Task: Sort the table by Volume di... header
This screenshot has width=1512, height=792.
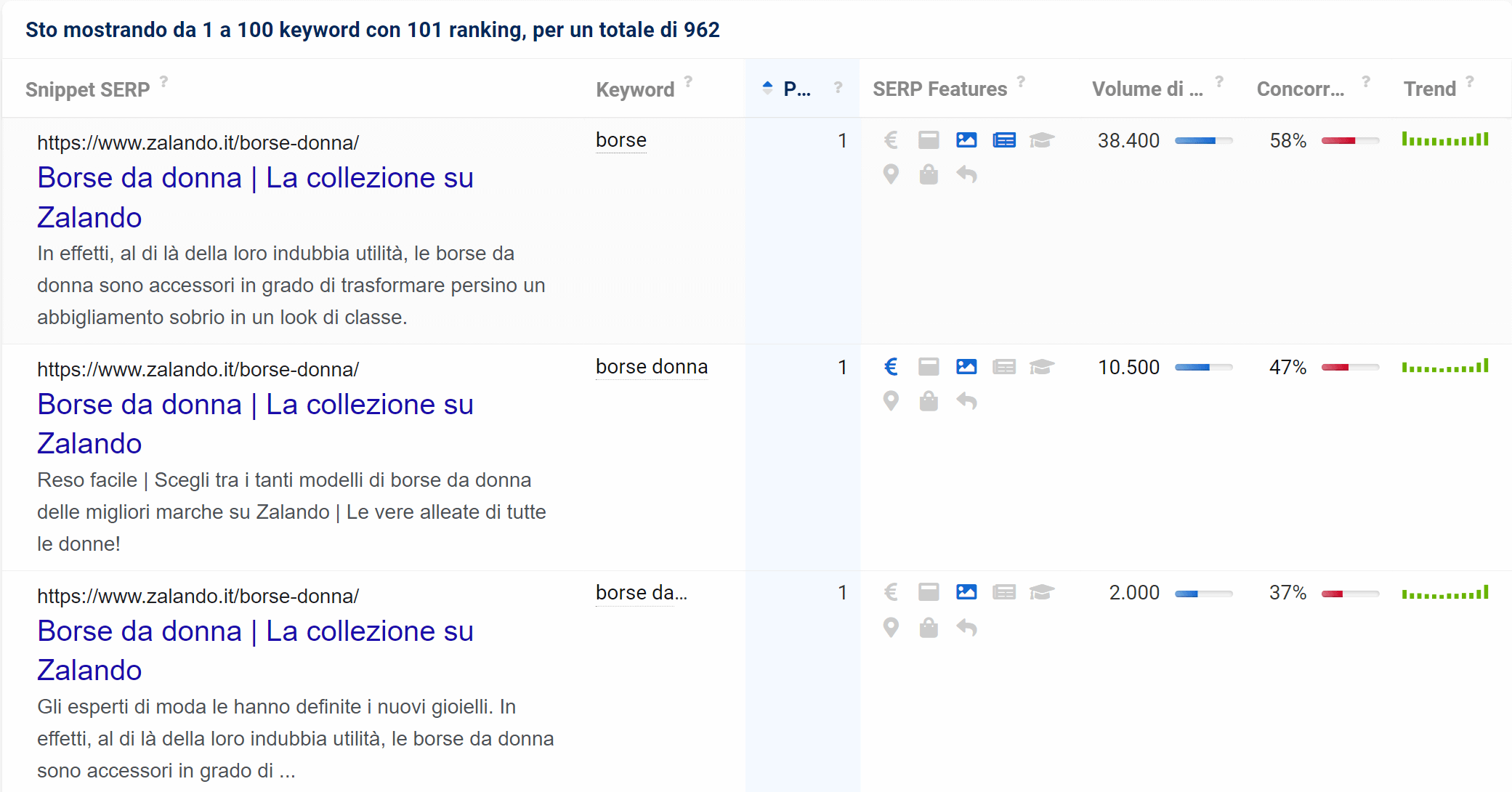Action: click(x=1147, y=89)
